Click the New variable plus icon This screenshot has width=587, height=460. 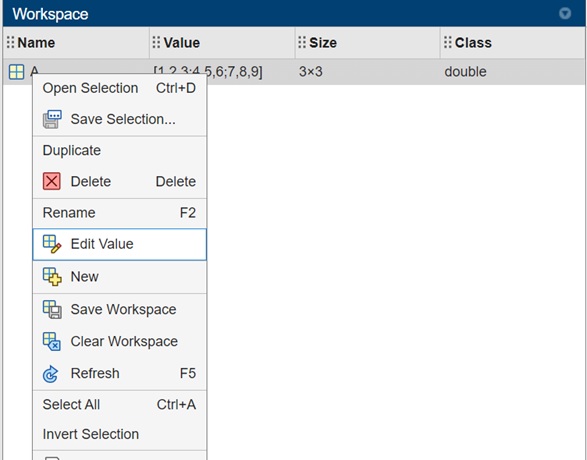52,277
